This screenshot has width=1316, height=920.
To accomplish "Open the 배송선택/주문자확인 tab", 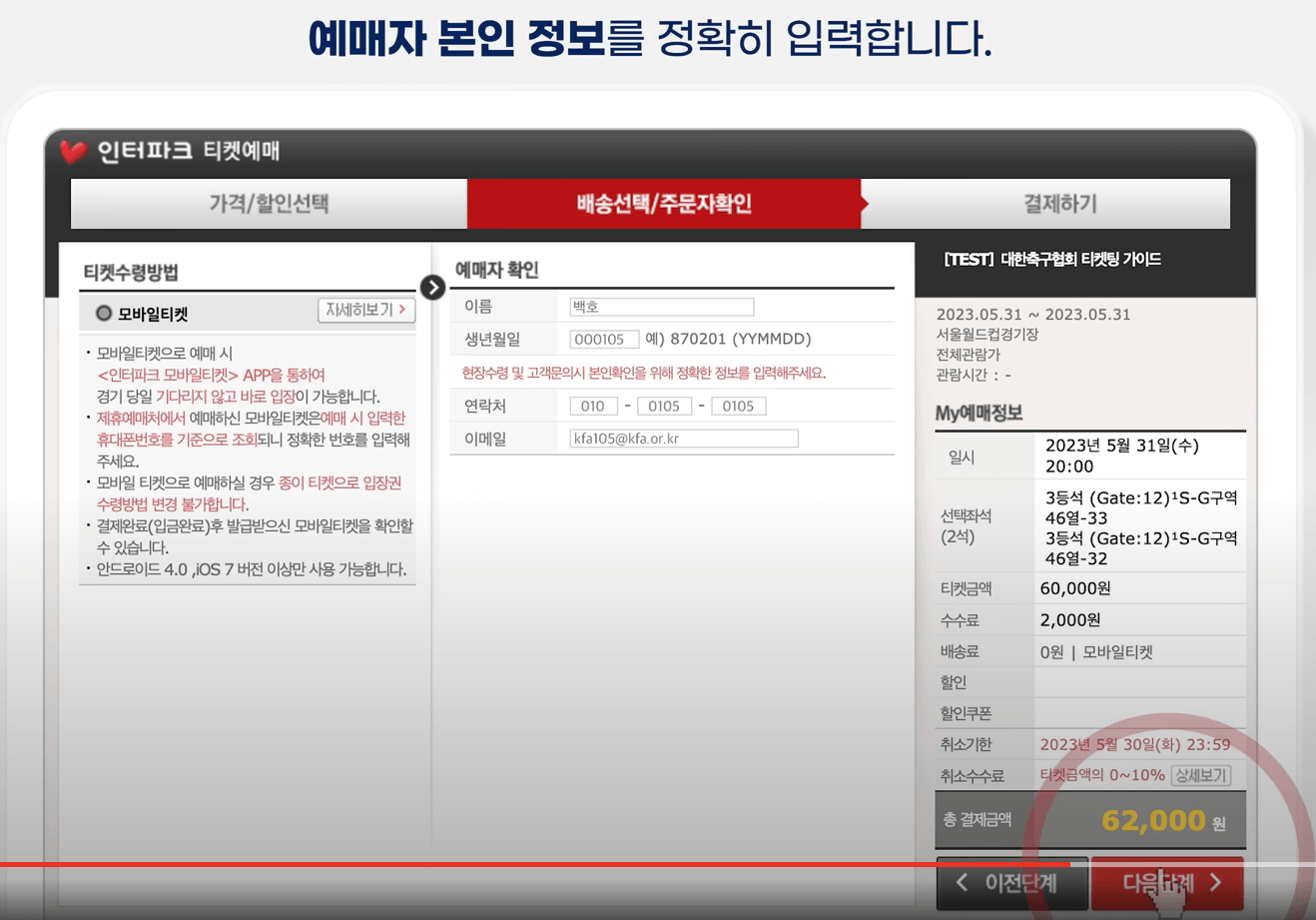I will 663,203.
